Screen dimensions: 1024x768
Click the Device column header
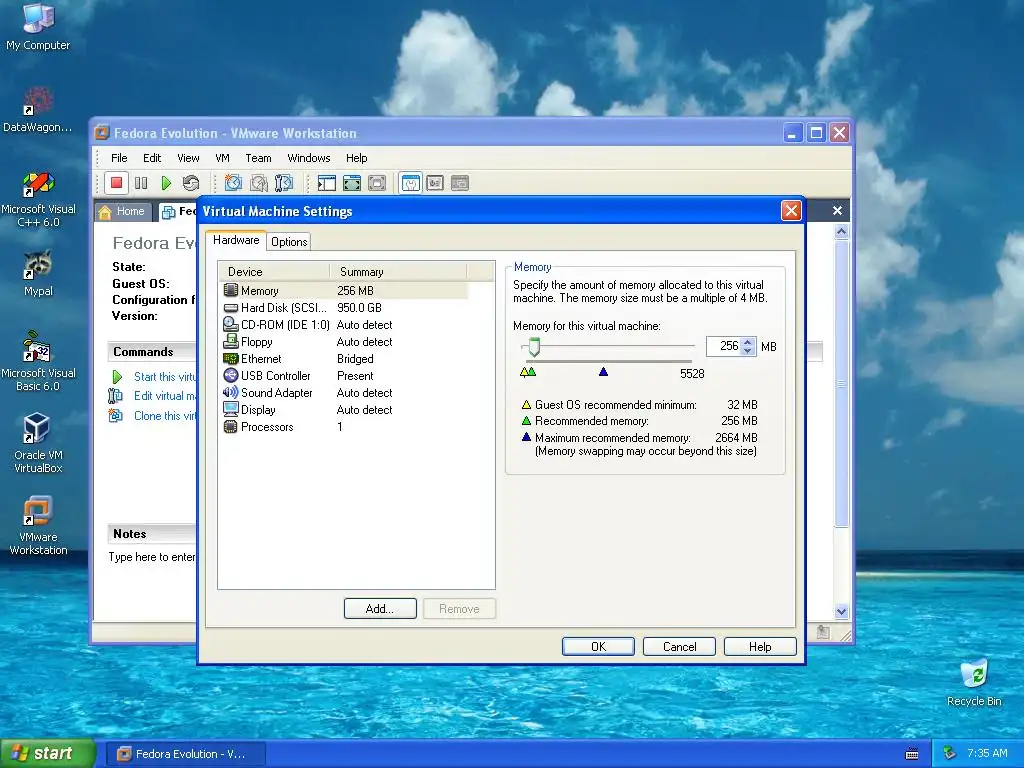coord(274,272)
